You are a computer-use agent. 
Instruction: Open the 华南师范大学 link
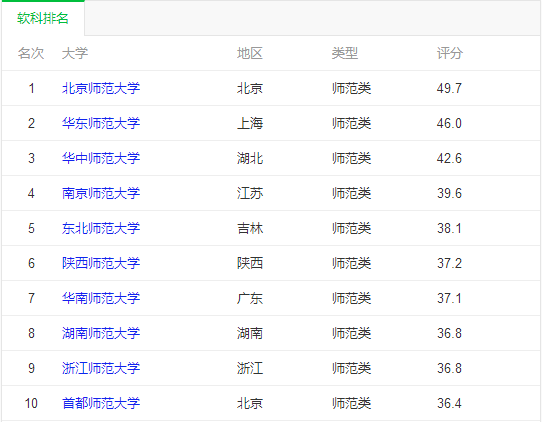101,298
